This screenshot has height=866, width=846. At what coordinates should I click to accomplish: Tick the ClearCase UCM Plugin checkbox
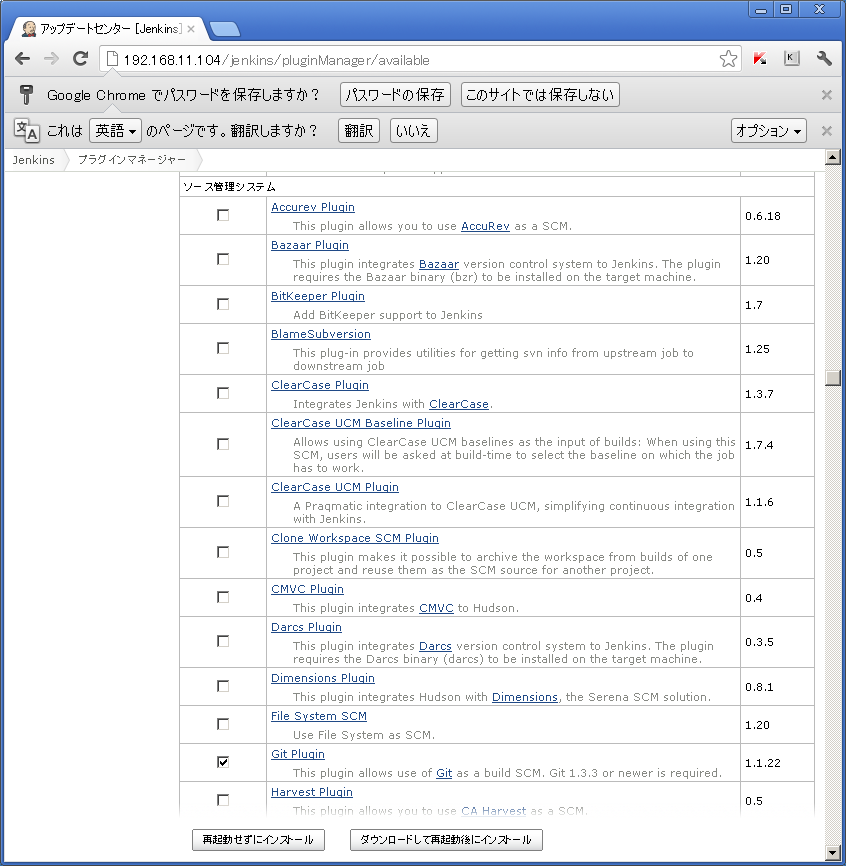tap(223, 501)
